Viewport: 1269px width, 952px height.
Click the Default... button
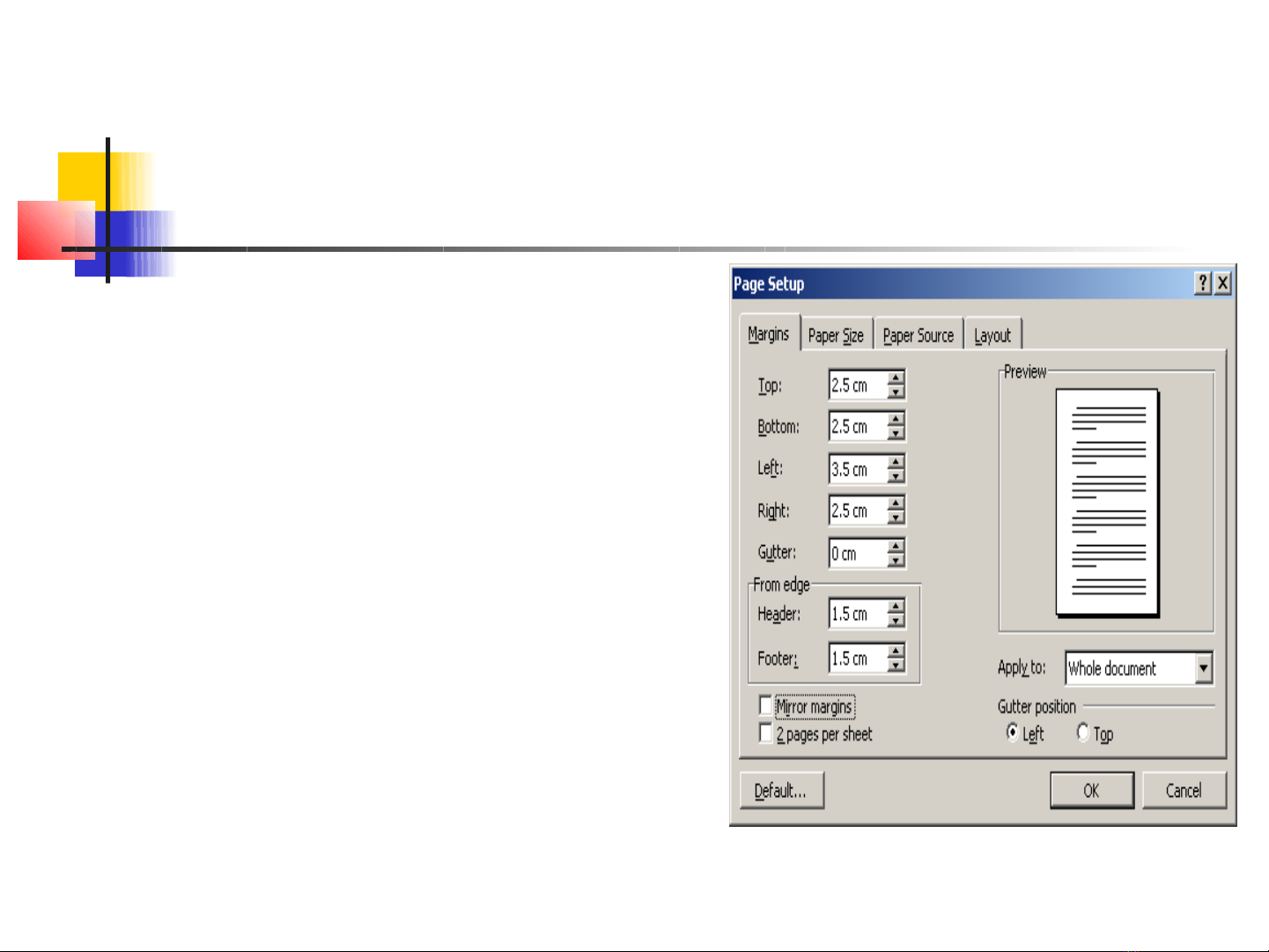(x=781, y=791)
